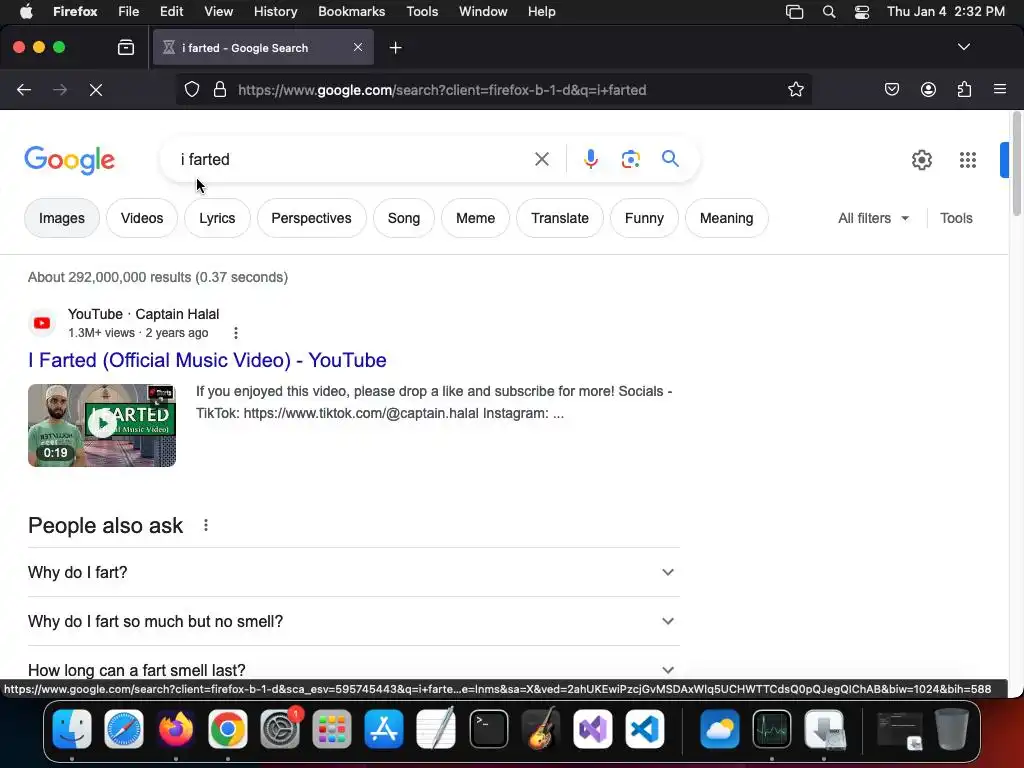Screen dimensions: 1024x768
Task: Open Trash in the Dock
Action: [952, 729]
